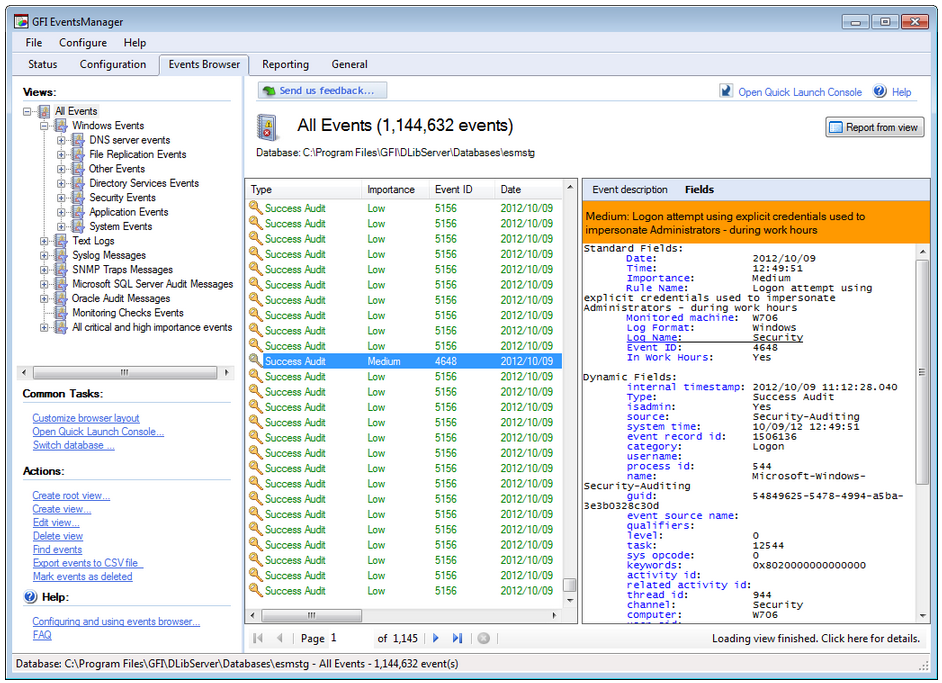This screenshot has width=942, height=683.
Task: Collapse the Windows Events tree node
Action: coord(44,126)
